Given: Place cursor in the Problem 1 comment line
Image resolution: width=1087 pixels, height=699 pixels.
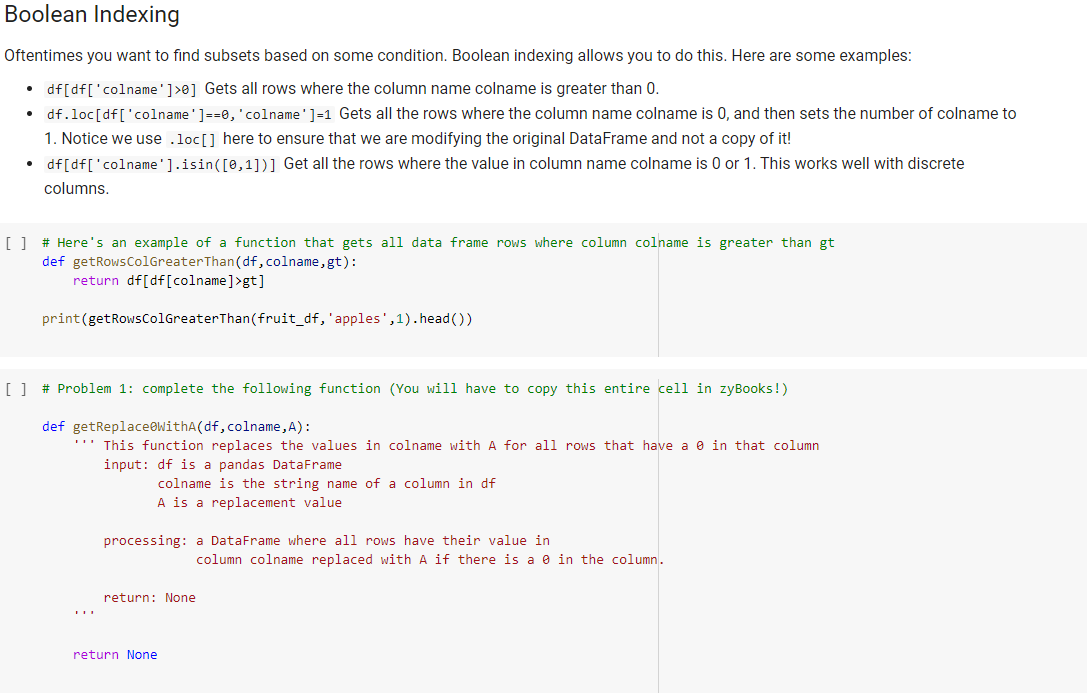Looking at the screenshot, I should (x=415, y=388).
